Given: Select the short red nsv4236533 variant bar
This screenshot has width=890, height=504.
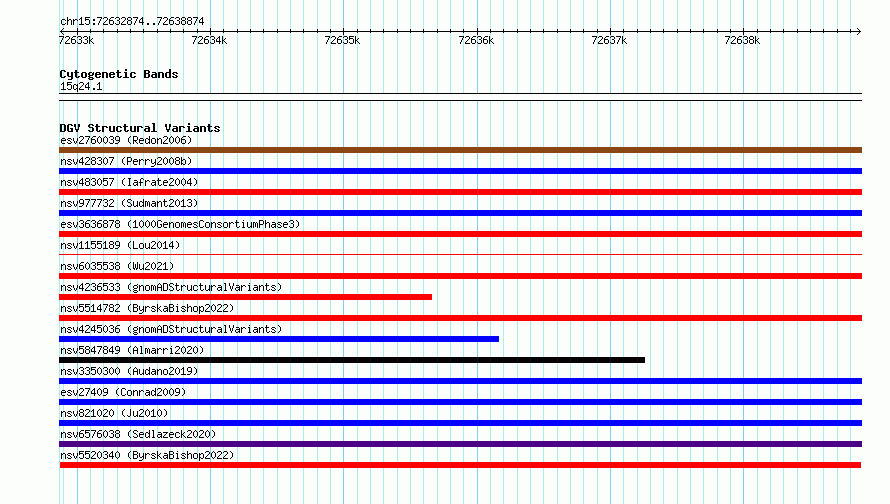Looking at the screenshot, I should point(245,297).
